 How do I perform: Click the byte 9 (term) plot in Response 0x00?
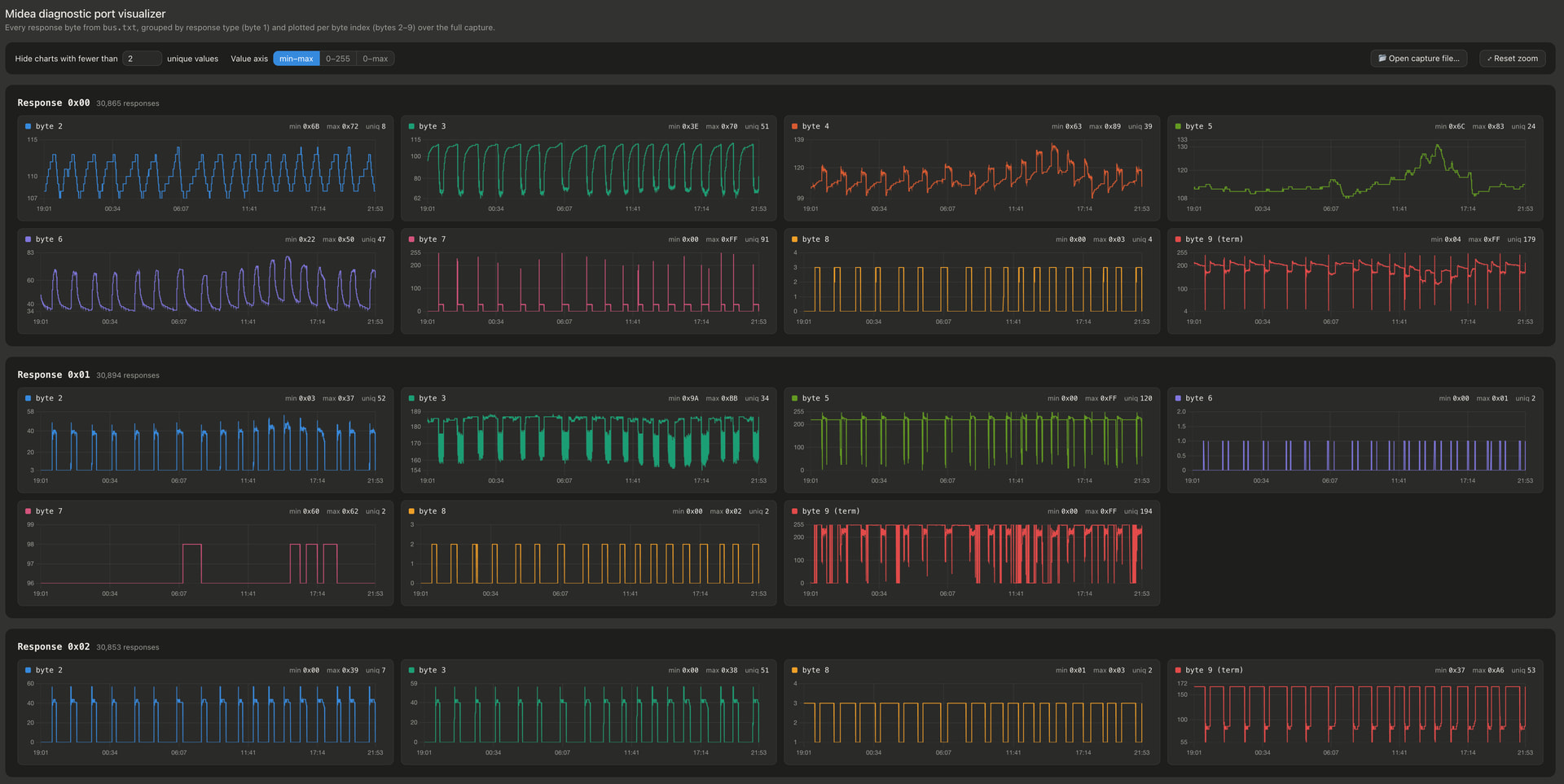tap(1355, 287)
